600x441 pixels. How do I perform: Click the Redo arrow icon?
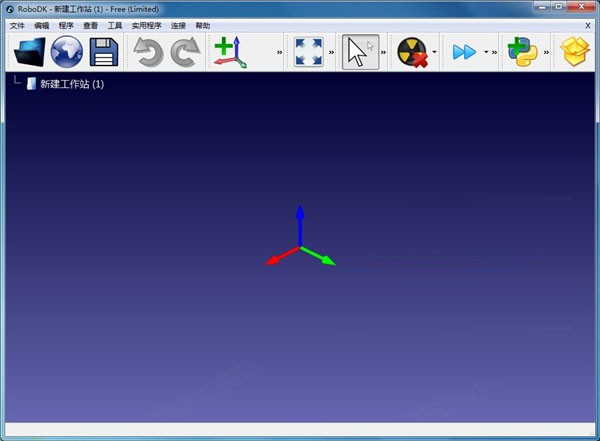[x=185, y=51]
